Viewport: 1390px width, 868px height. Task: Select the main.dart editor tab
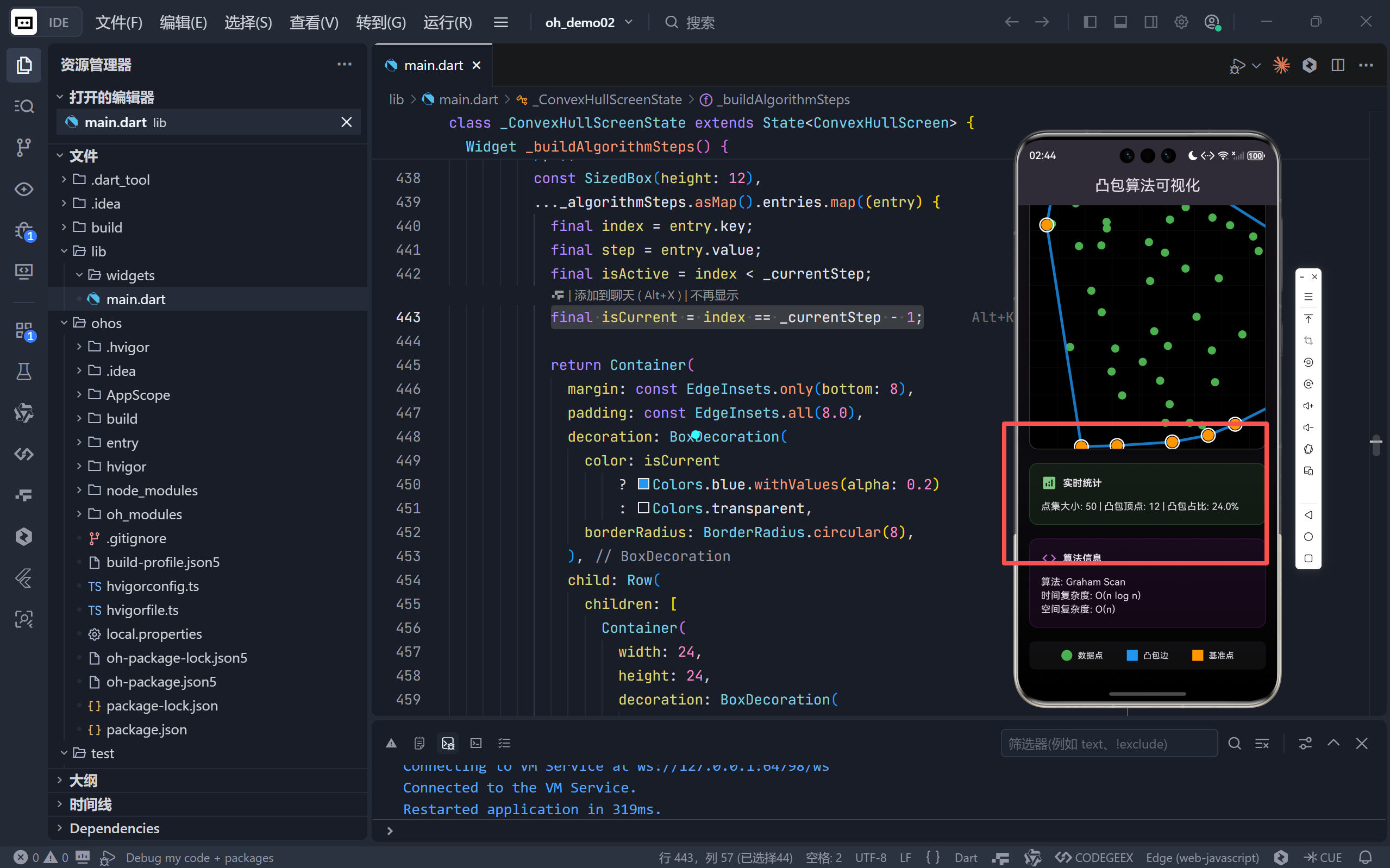(x=433, y=65)
